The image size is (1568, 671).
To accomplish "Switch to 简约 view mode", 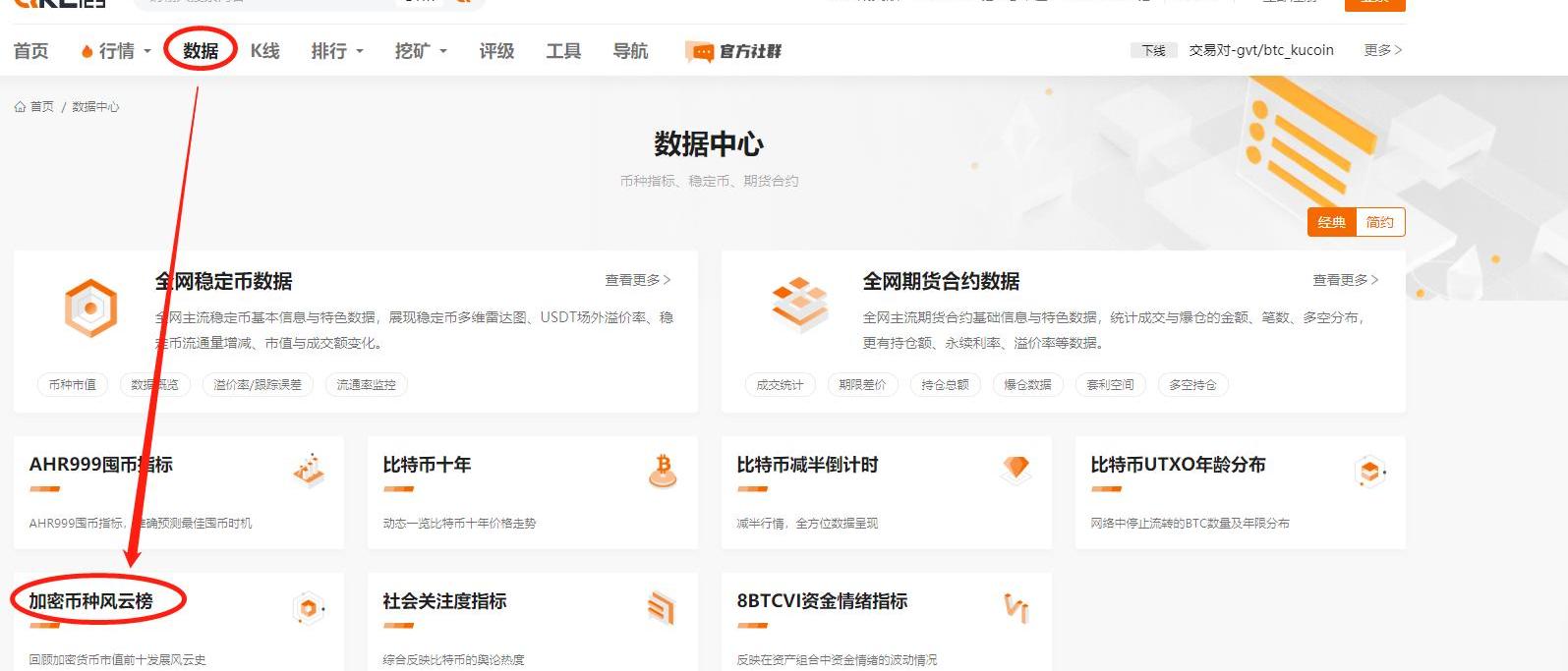I will click(1379, 222).
